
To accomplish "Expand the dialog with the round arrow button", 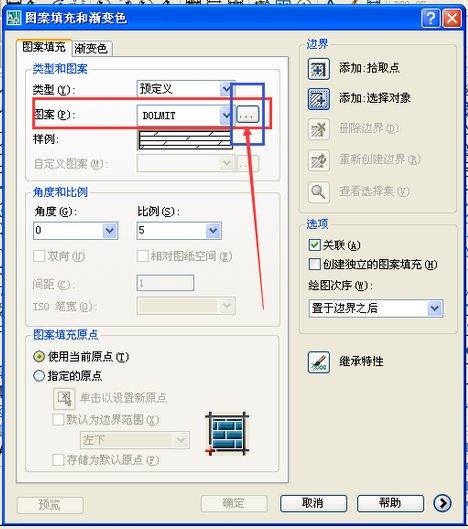I will click(x=442, y=503).
